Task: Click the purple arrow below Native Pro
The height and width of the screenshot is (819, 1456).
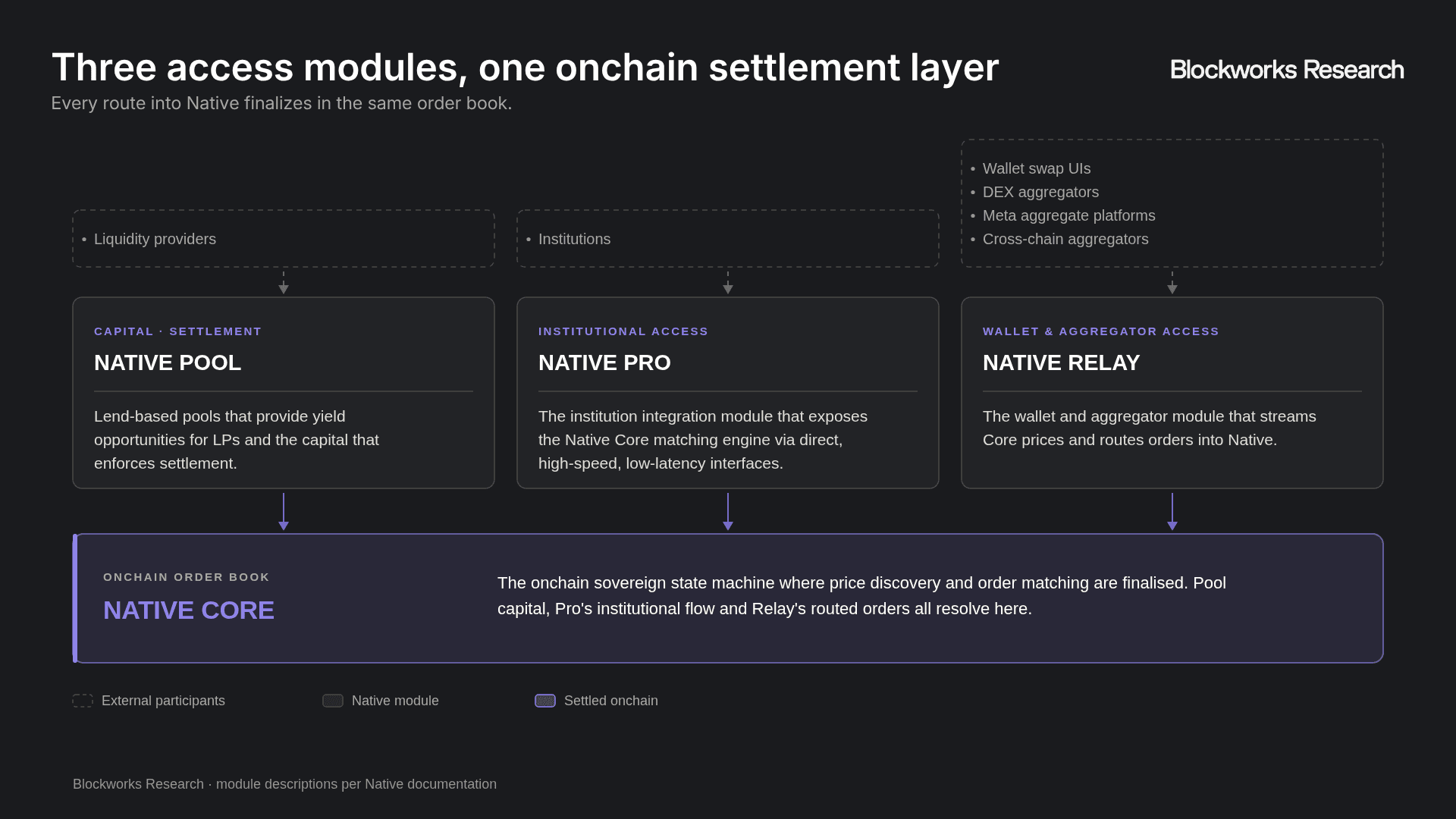Action: tap(728, 512)
